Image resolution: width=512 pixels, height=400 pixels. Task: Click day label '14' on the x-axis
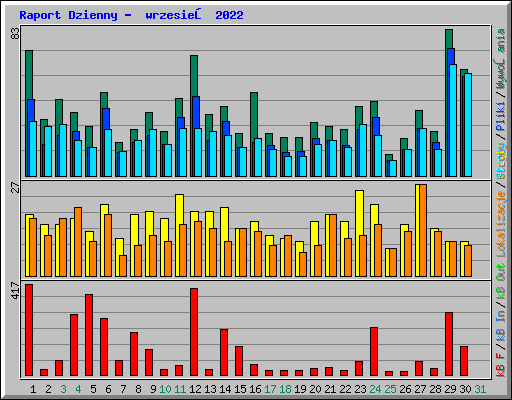225,389
